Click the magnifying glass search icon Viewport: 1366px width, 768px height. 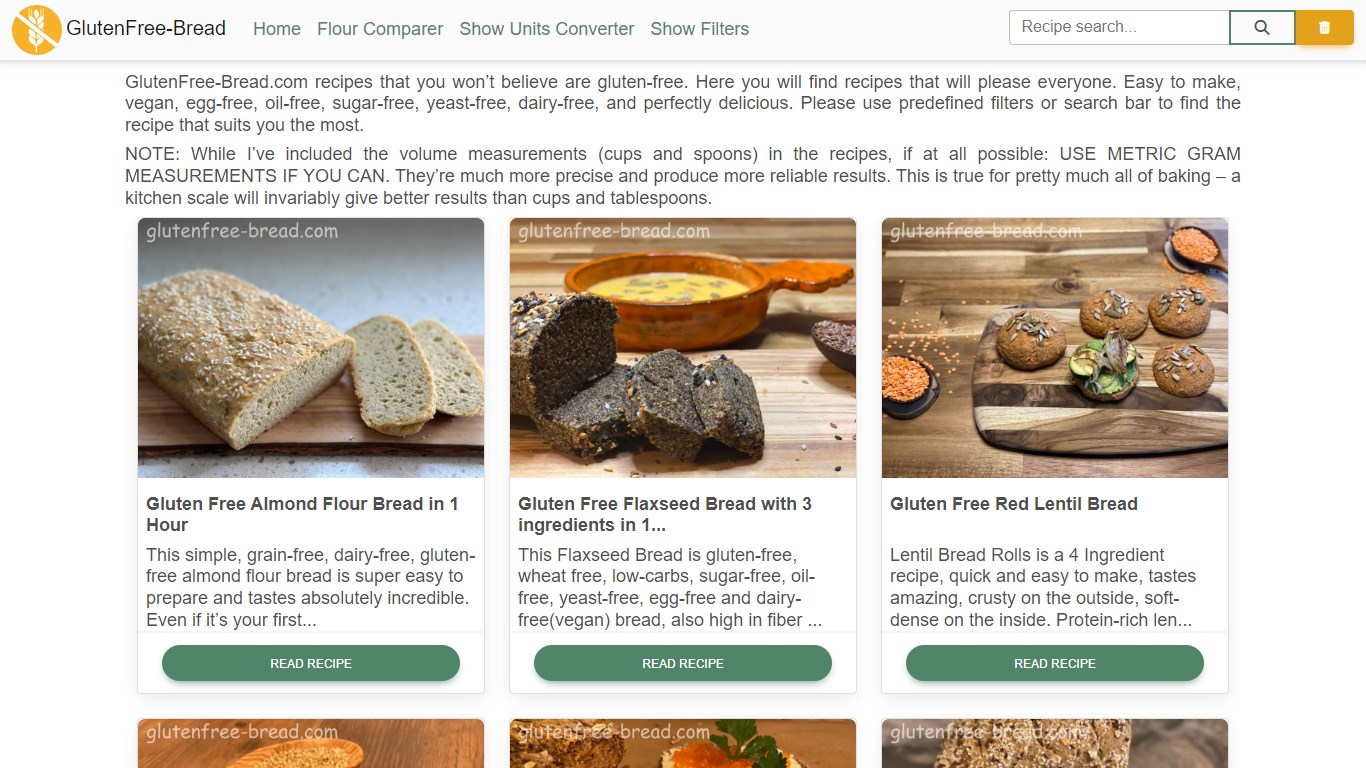(1262, 28)
